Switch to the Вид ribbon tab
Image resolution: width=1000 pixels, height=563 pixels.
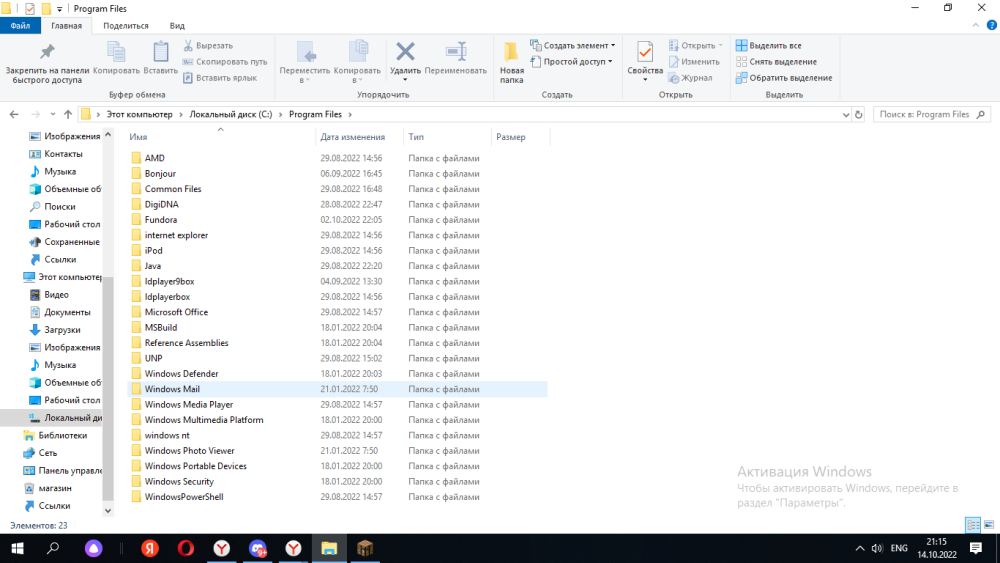point(177,26)
